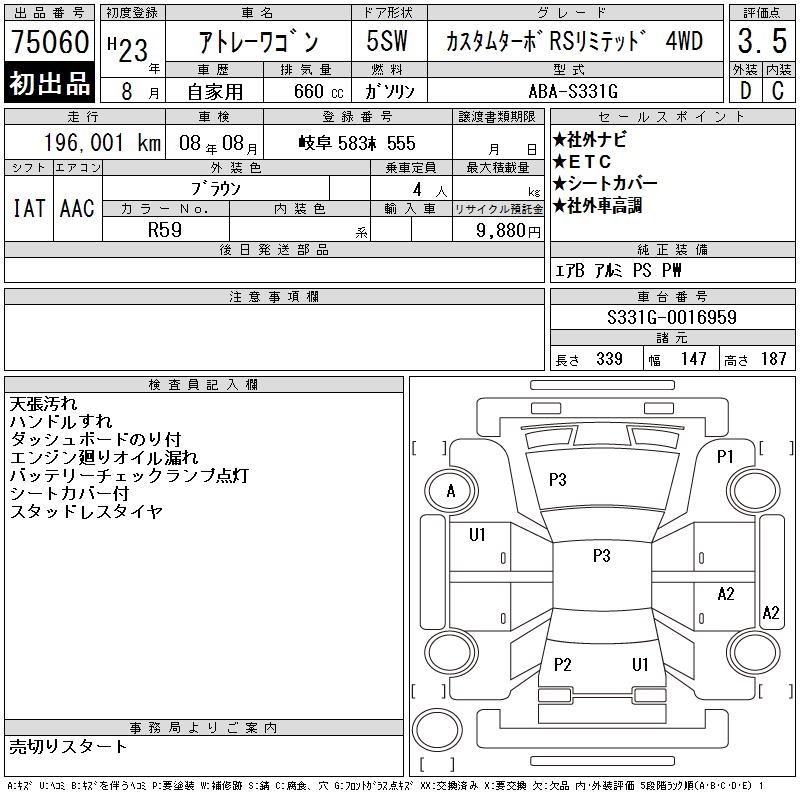Click the color number R59
The image size is (800, 800).
[x=165, y=230]
